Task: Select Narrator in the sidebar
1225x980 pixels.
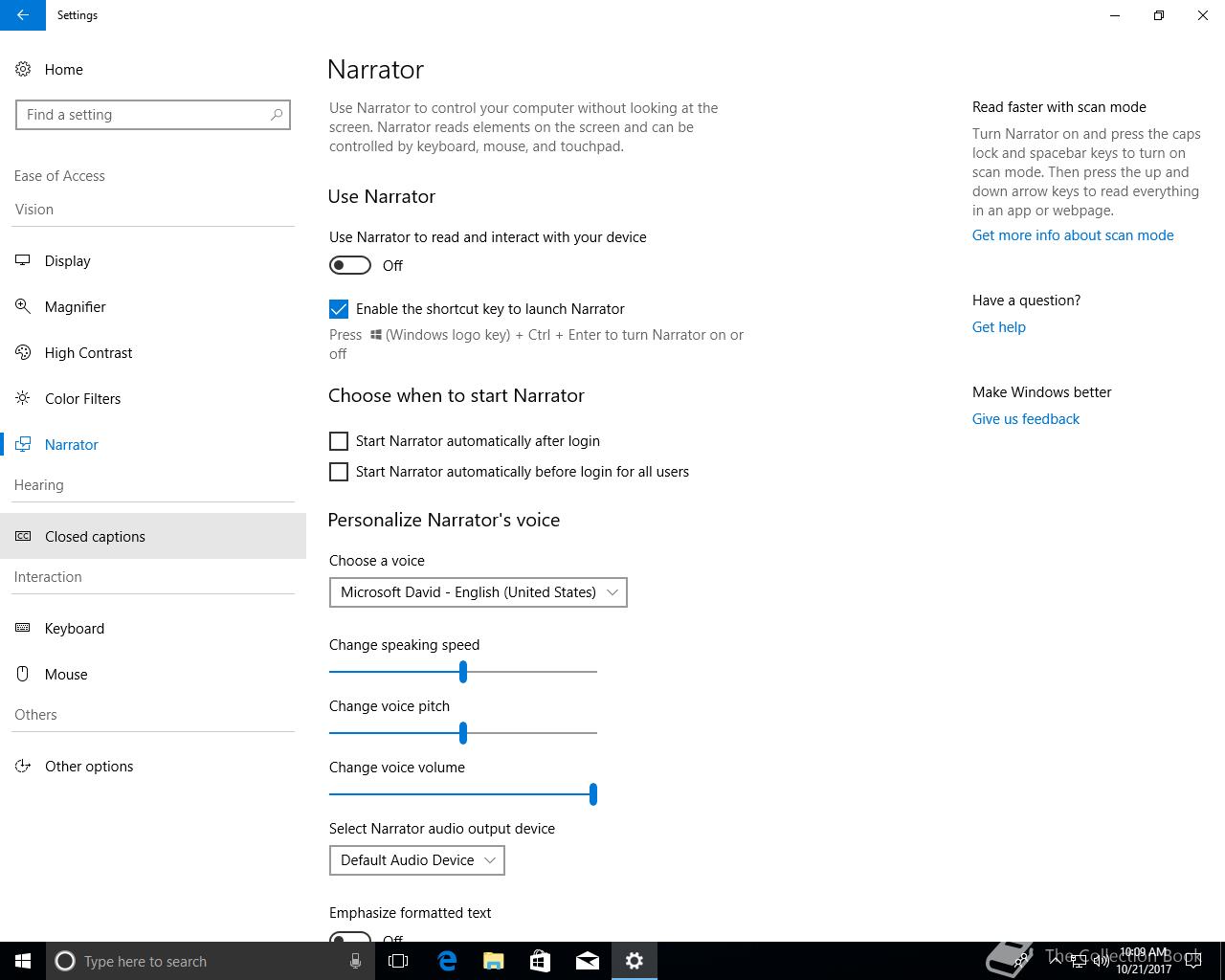Action: pos(153,444)
